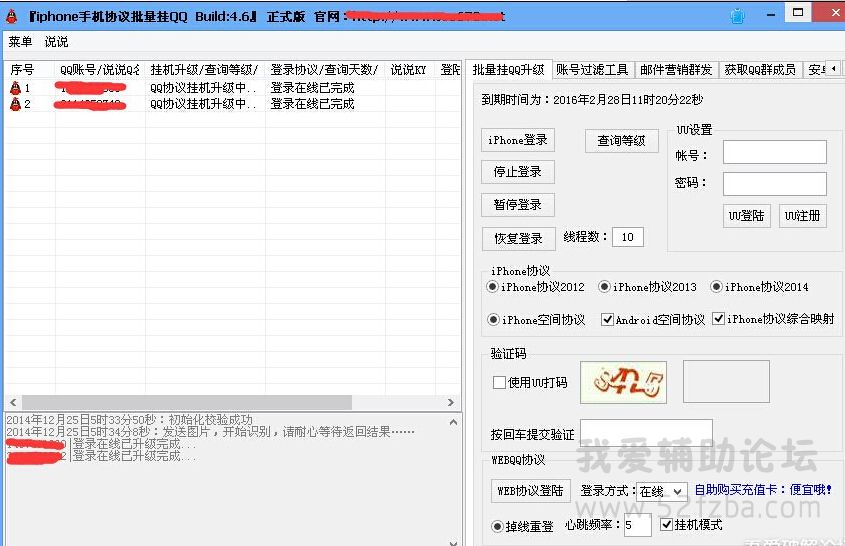845x546 pixels.
Task: Click the iPhone登录 button
Action: (517, 140)
